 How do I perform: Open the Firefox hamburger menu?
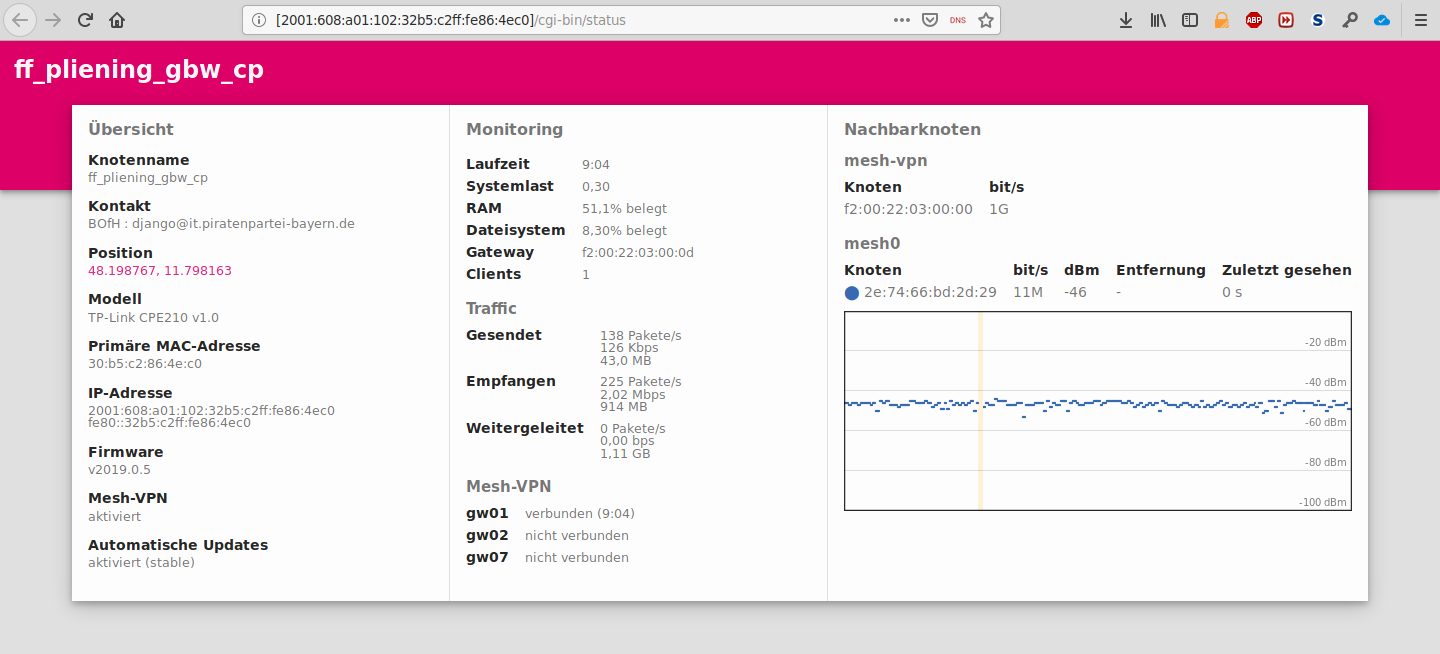click(x=1420, y=20)
